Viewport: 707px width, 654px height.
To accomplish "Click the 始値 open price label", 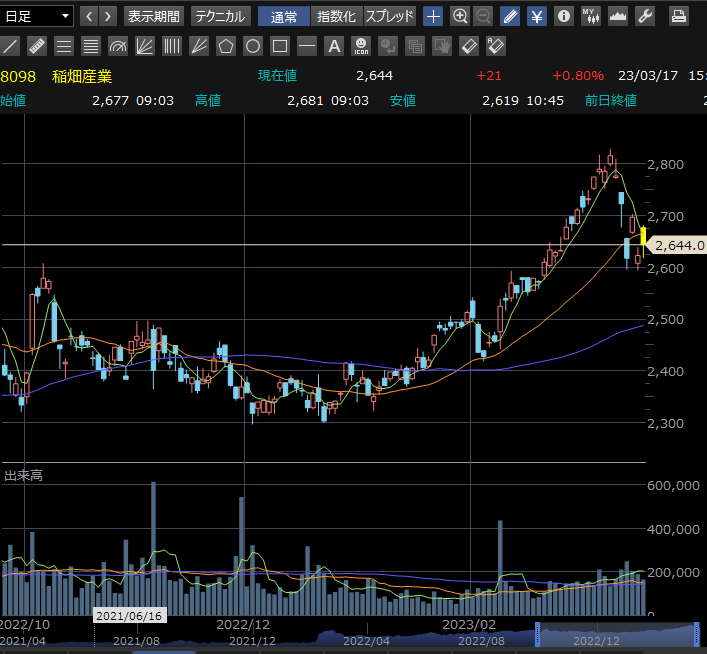I will [13, 100].
